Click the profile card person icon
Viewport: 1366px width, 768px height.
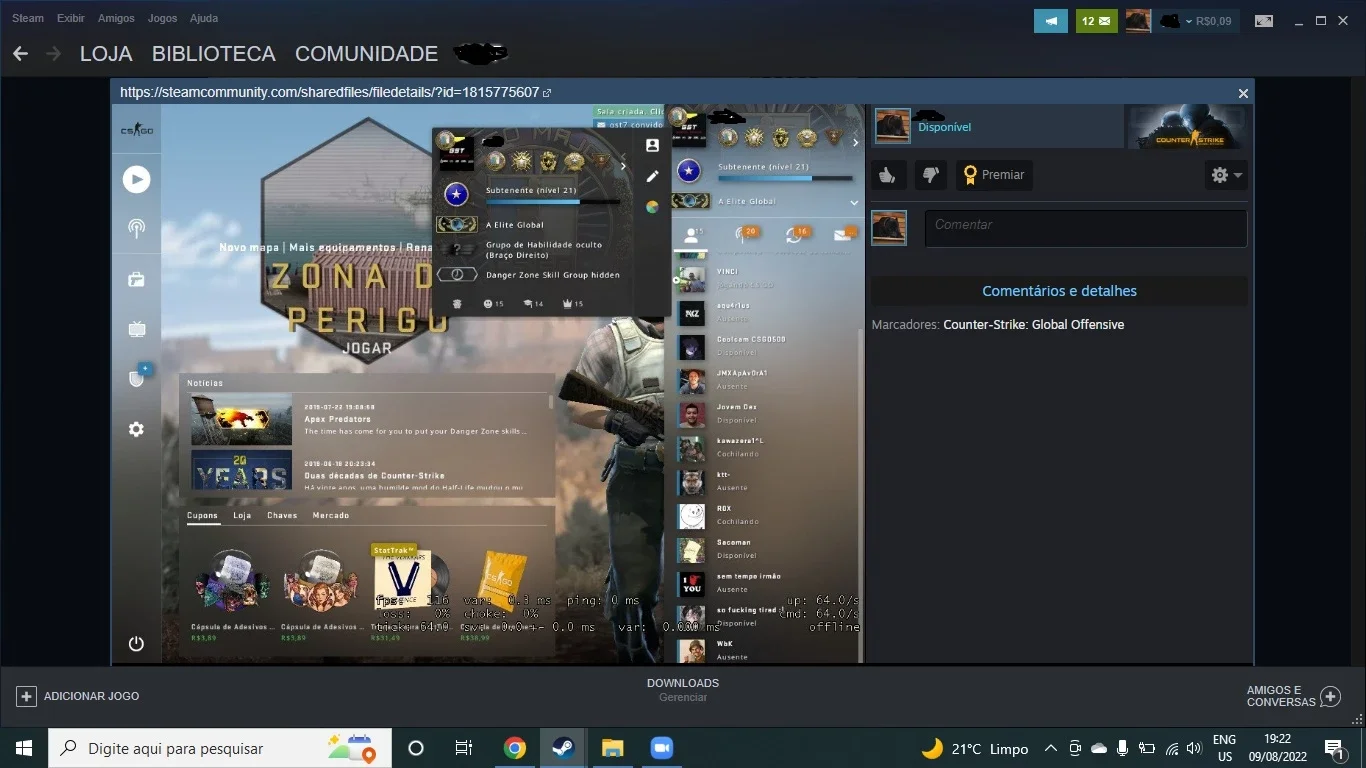click(x=652, y=145)
